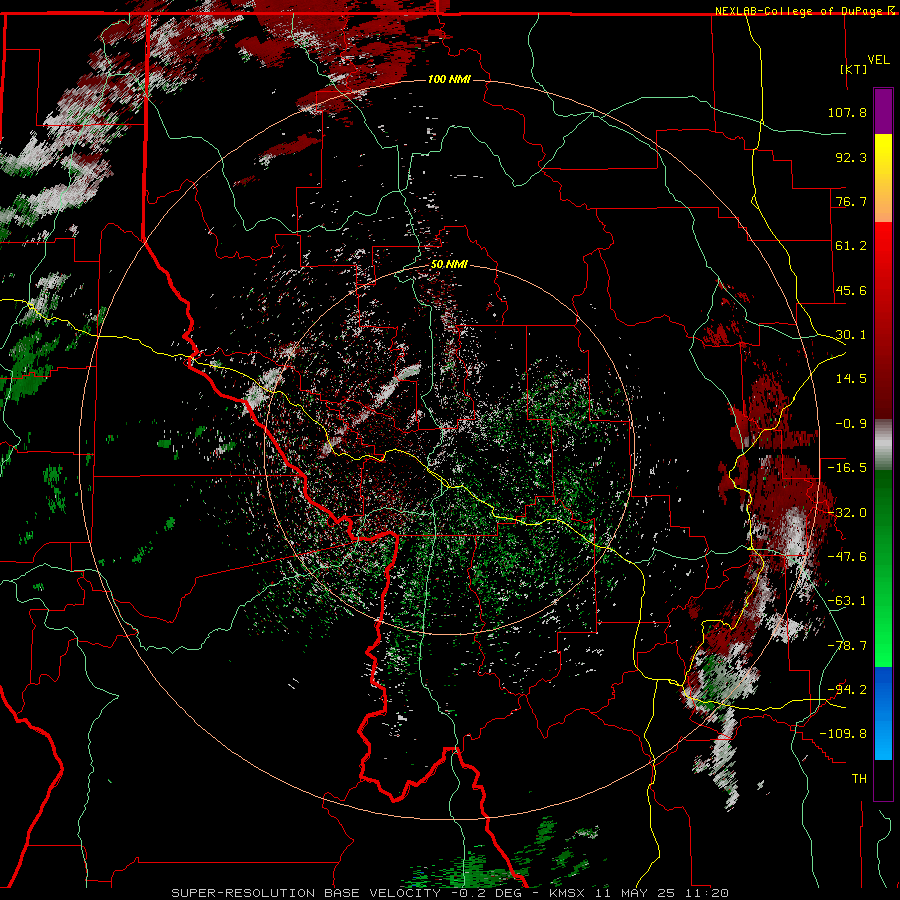Image resolution: width=900 pixels, height=900 pixels.
Task: Select the 45.6 velocity scale value
Action: [851, 290]
